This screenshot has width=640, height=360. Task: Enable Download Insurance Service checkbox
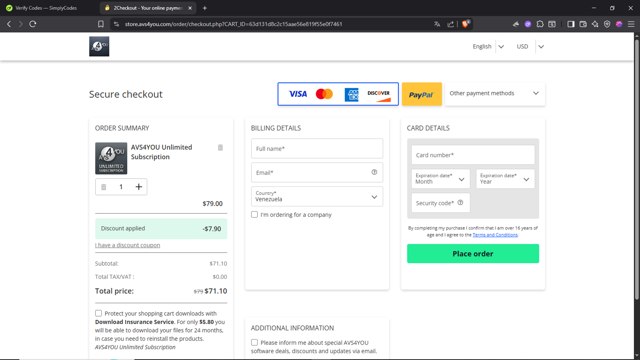point(98,313)
